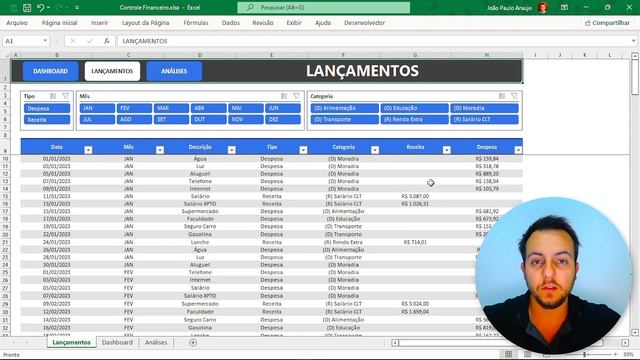
Task: Open the Página Inicial tab
Action: pos(60,23)
